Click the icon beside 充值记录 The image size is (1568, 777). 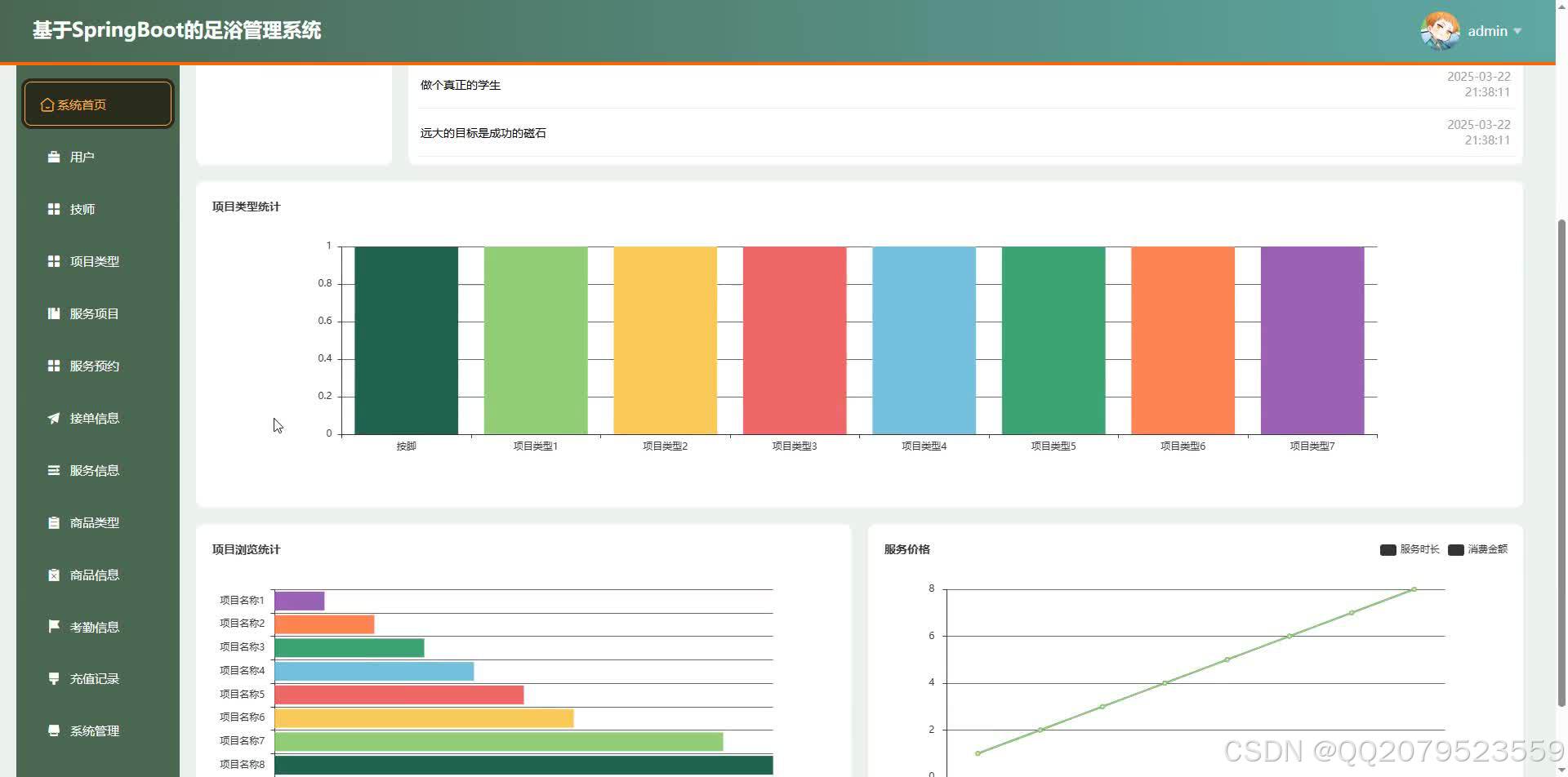tap(54, 678)
